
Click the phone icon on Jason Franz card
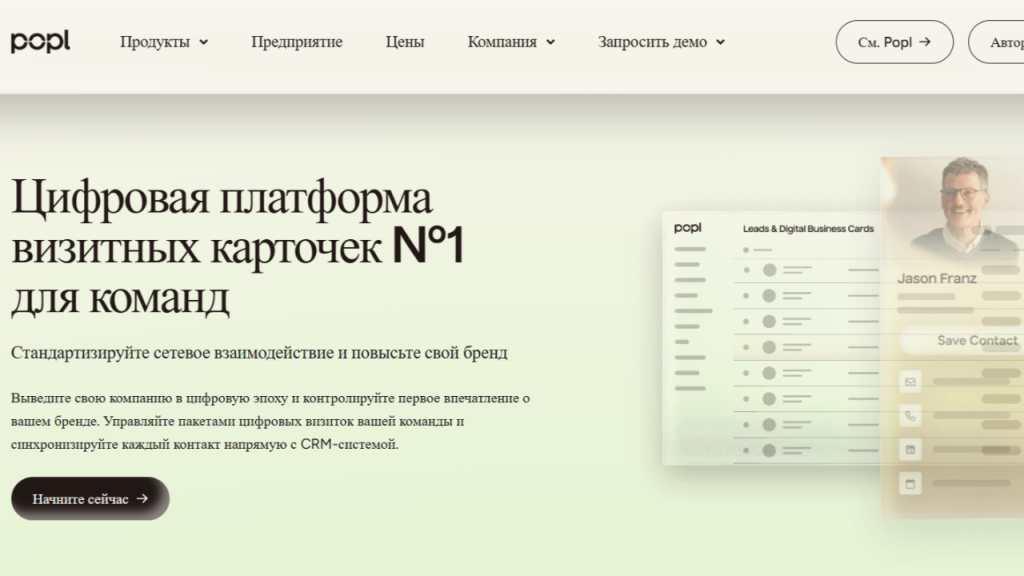[x=910, y=415]
